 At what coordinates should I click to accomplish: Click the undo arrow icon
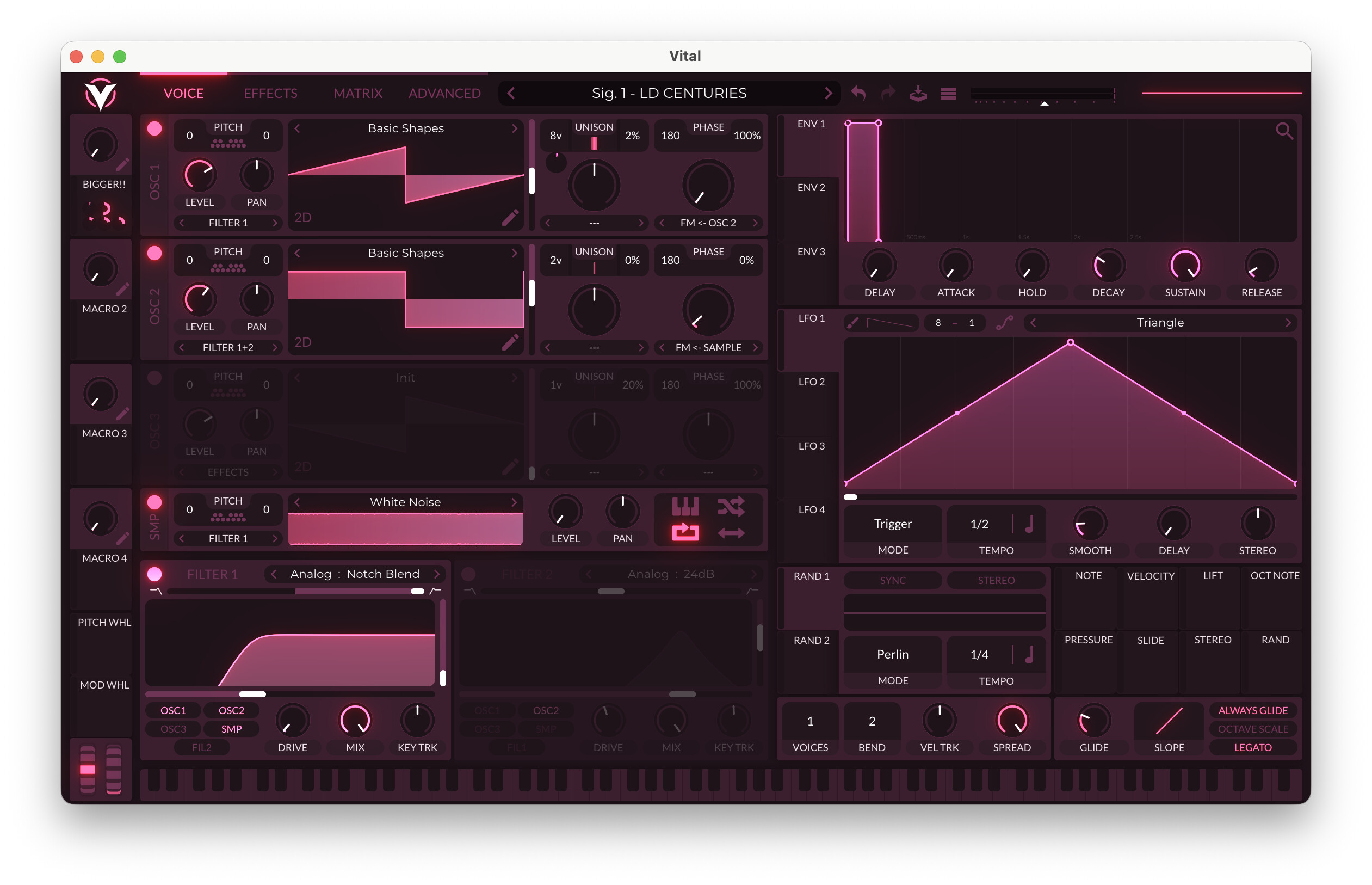click(x=858, y=93)
